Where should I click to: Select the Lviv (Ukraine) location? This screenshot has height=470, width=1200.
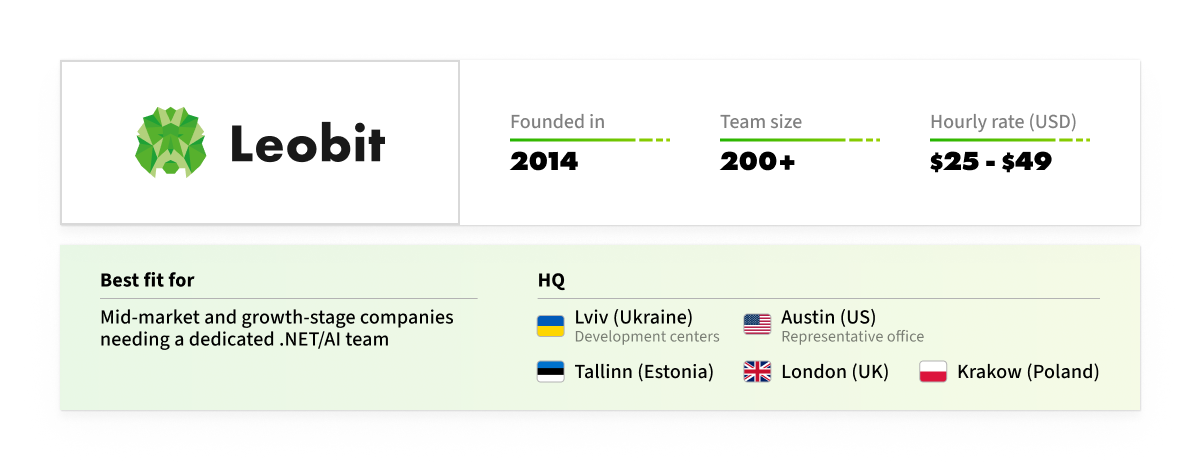coord(633,317)
